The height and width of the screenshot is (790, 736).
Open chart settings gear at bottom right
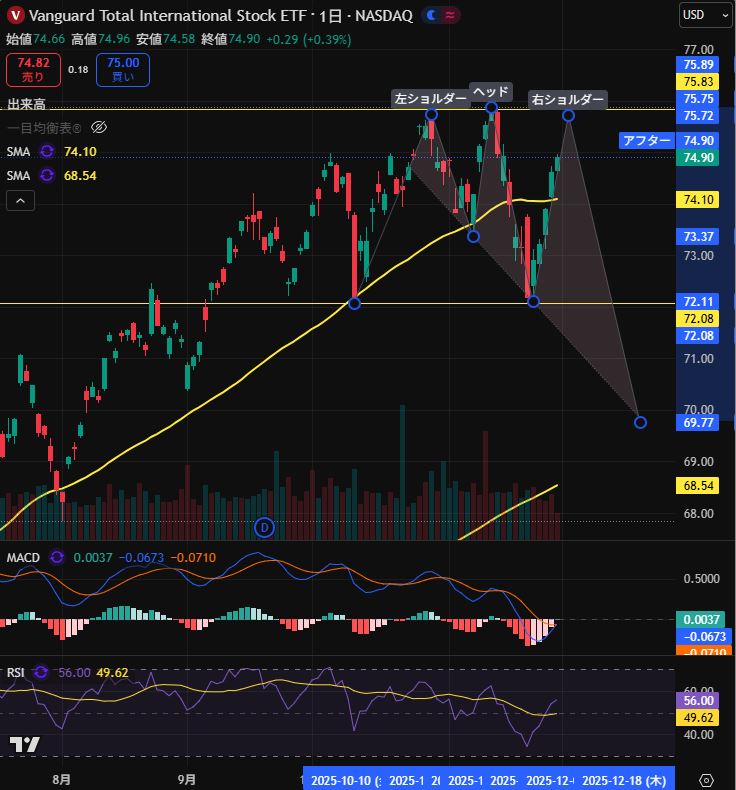click(x=707, y=779)
